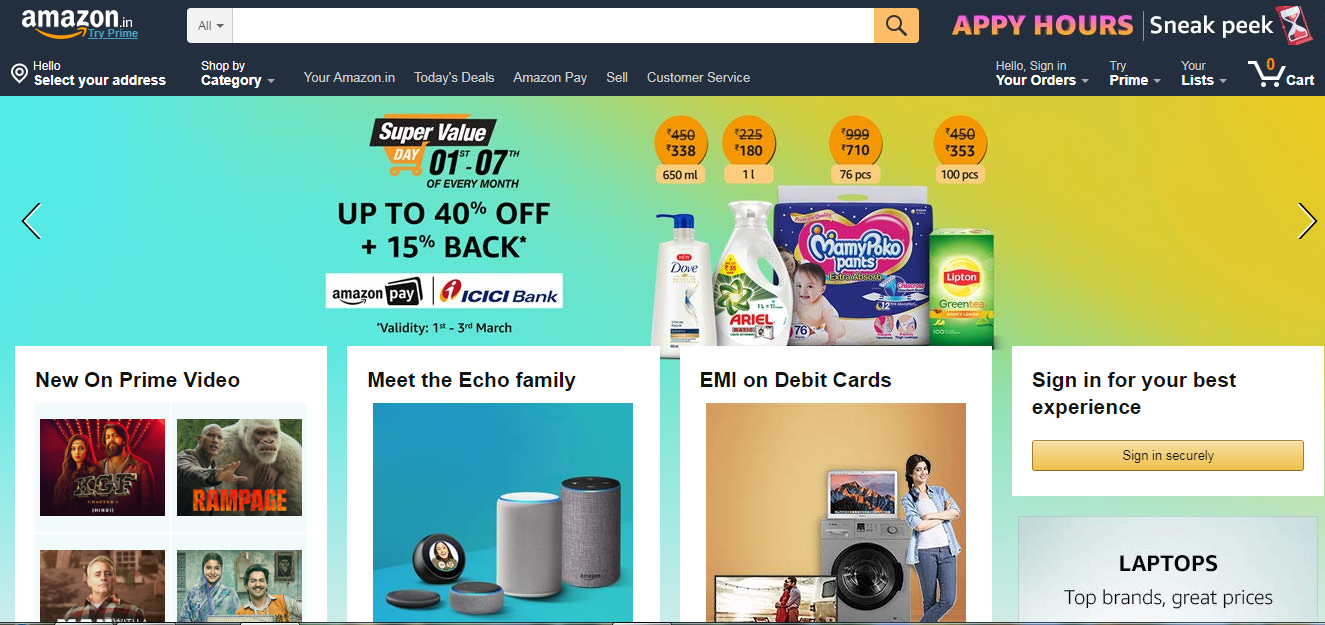The image size is (1325, 625).
Task: Open Today's Deals in the navigation bar
Action: tap(454, 77)
